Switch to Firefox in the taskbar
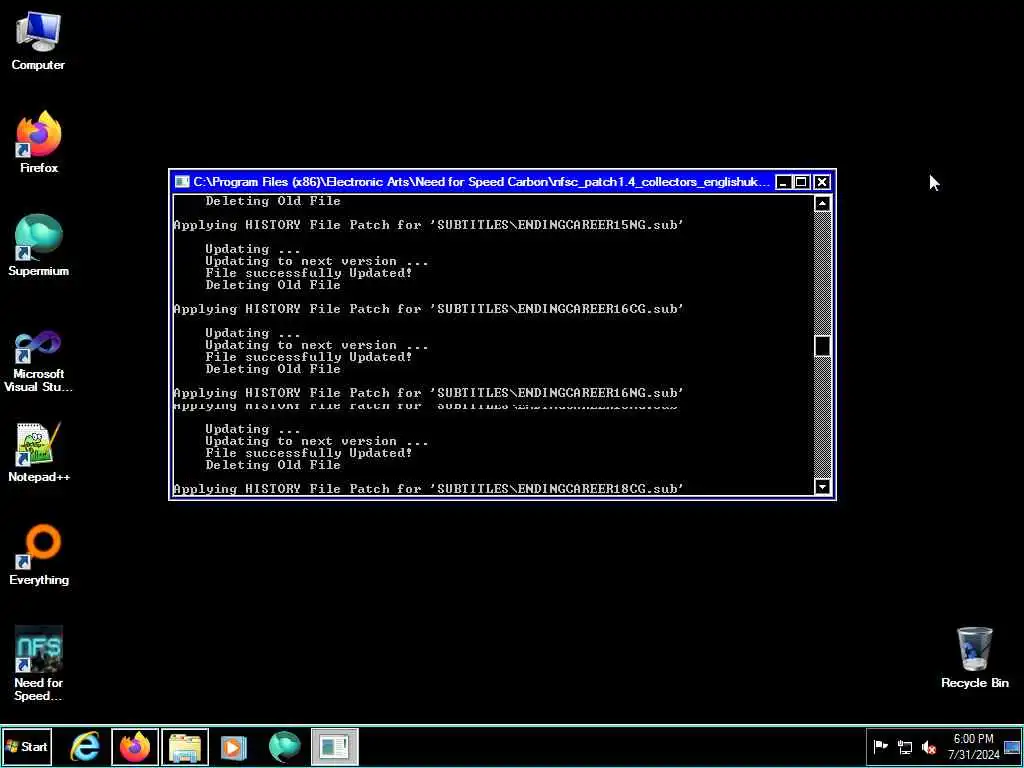 (x=135, y=747)
